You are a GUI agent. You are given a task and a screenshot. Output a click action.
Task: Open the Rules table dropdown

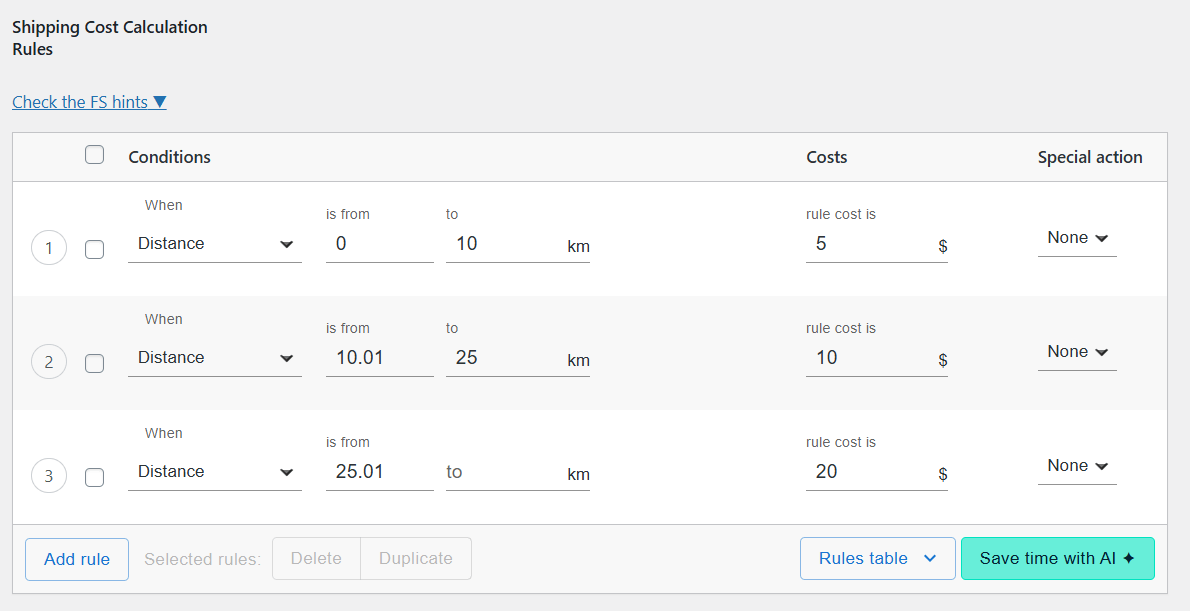[x=877, y=558]
